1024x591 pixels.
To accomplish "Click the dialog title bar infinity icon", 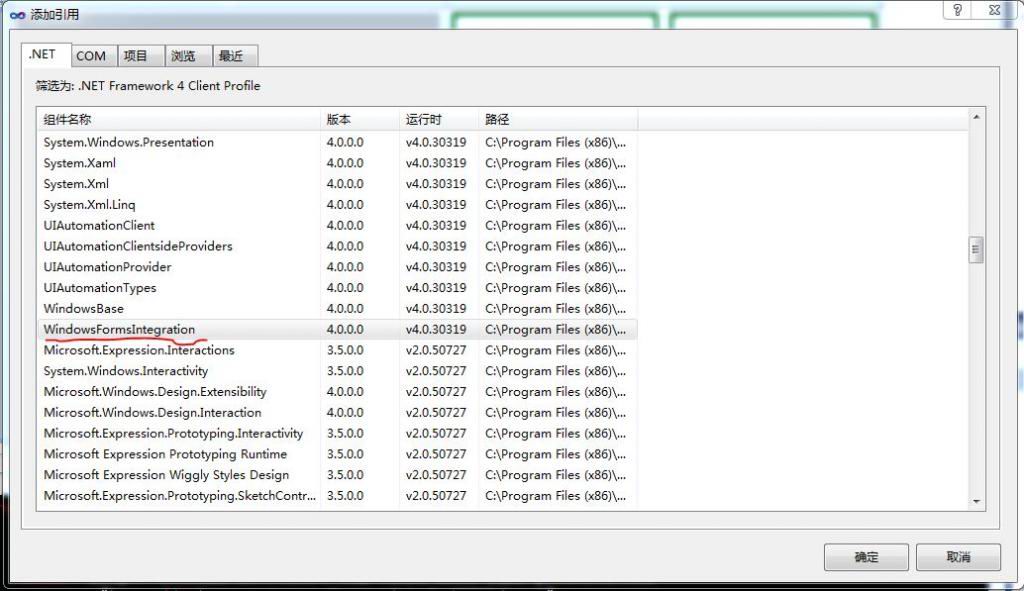I will coord(16,15).
